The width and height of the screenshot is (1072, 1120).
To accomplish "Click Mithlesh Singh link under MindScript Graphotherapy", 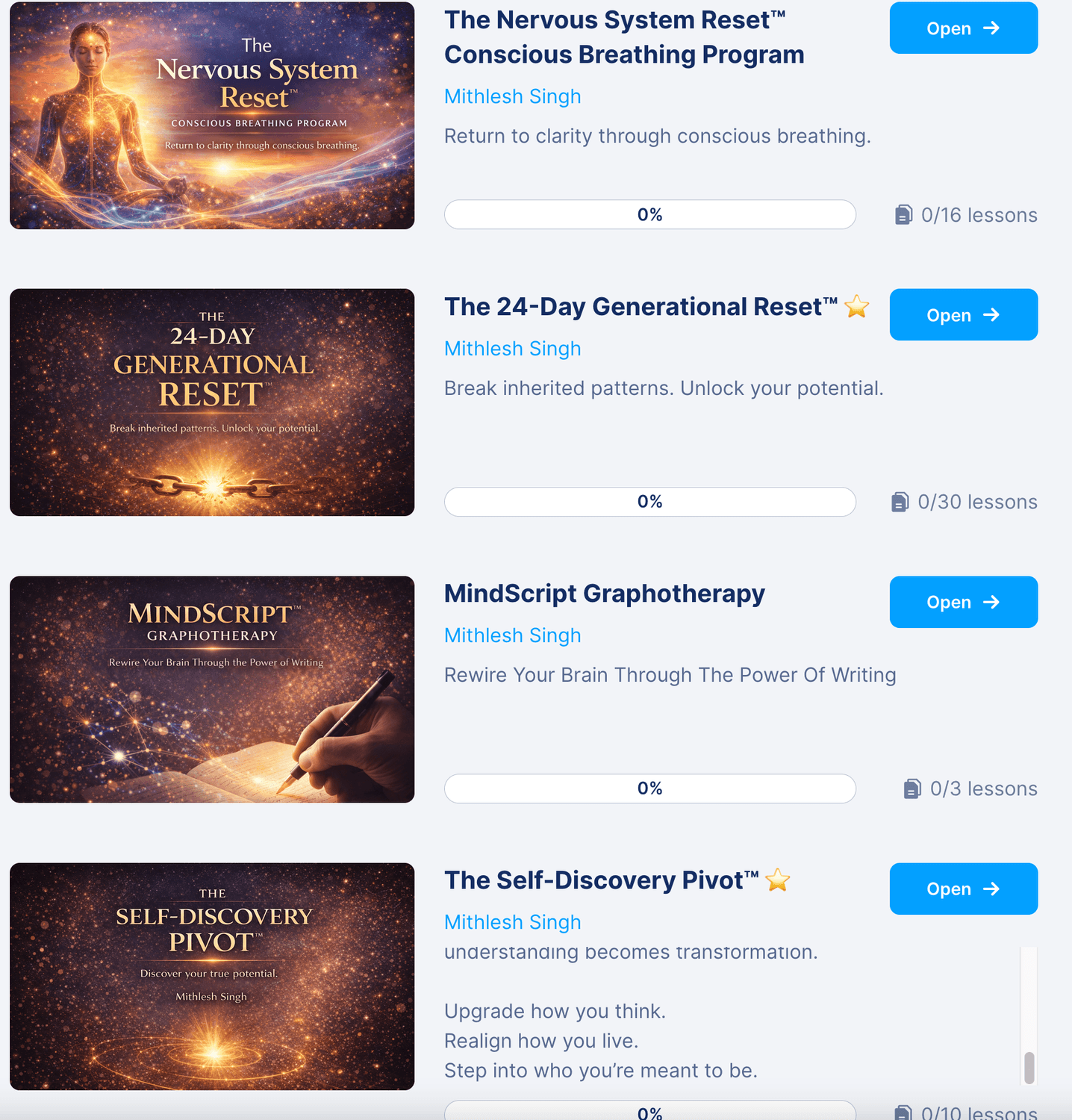I will (513, 635).
